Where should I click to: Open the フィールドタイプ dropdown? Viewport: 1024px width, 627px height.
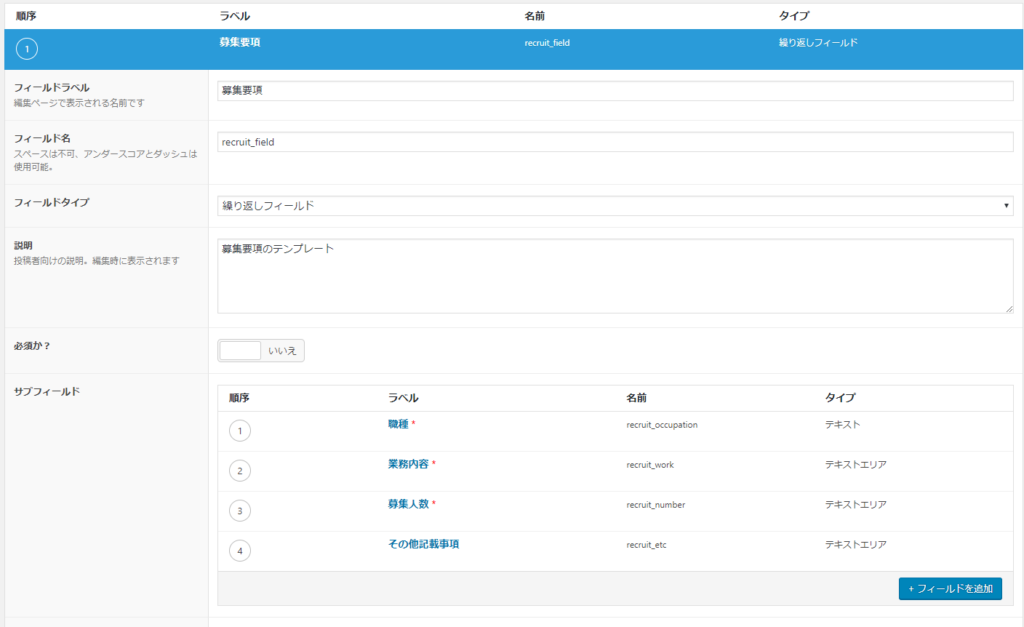[615, 206]
